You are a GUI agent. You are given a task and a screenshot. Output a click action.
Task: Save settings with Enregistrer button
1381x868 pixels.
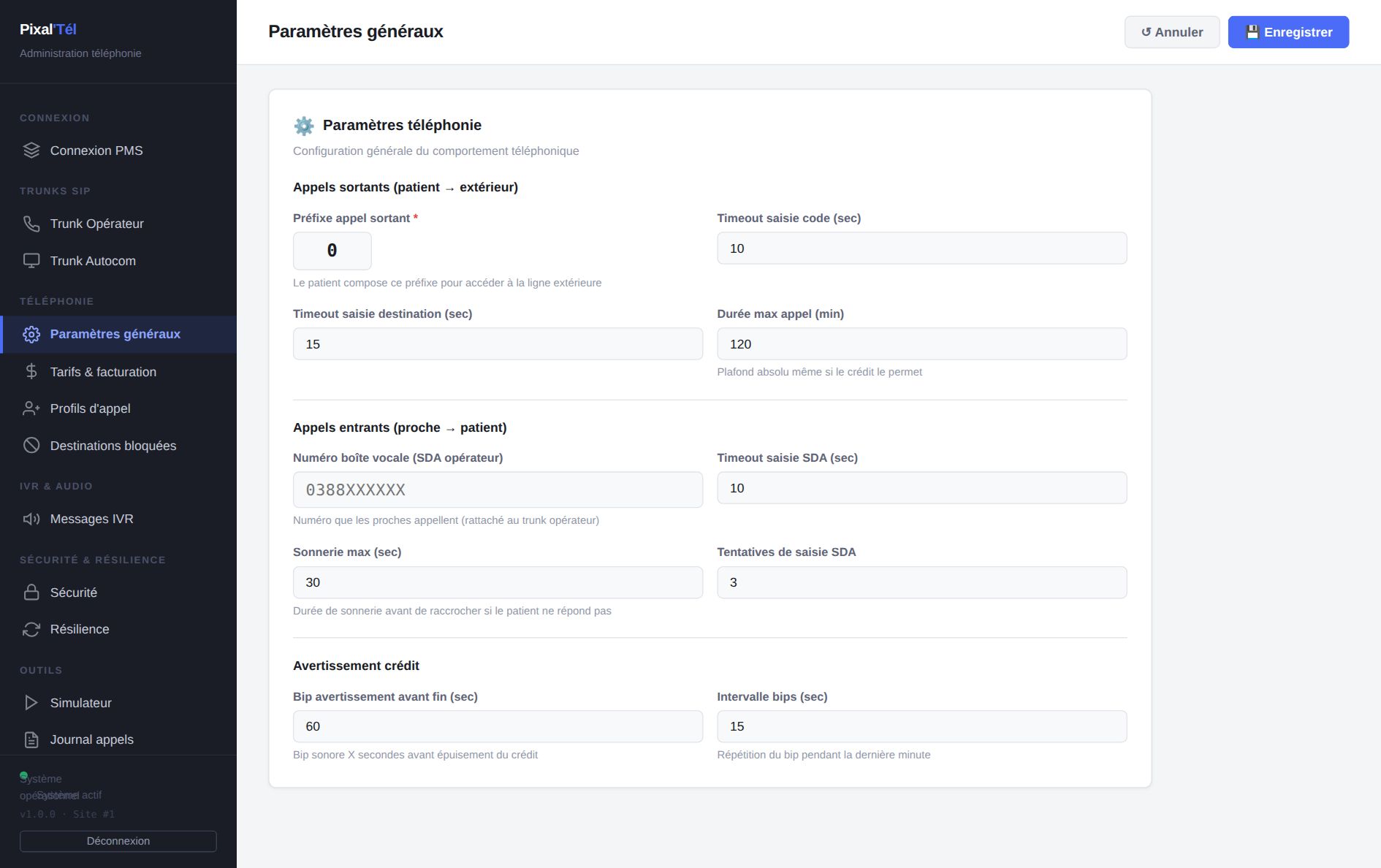(1288, 32)
